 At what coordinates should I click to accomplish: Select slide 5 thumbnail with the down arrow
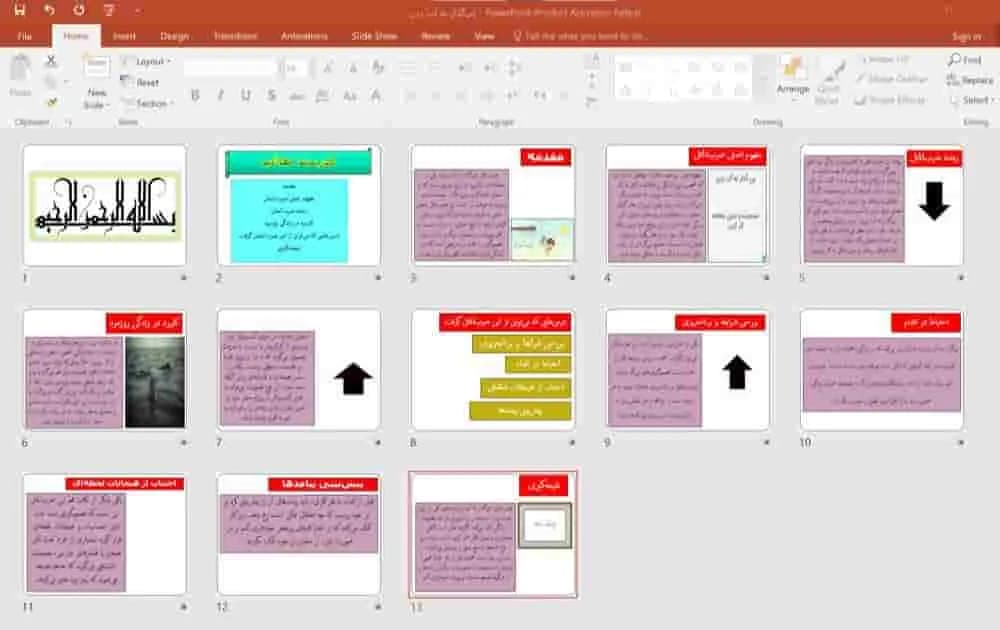coord(882,205)
